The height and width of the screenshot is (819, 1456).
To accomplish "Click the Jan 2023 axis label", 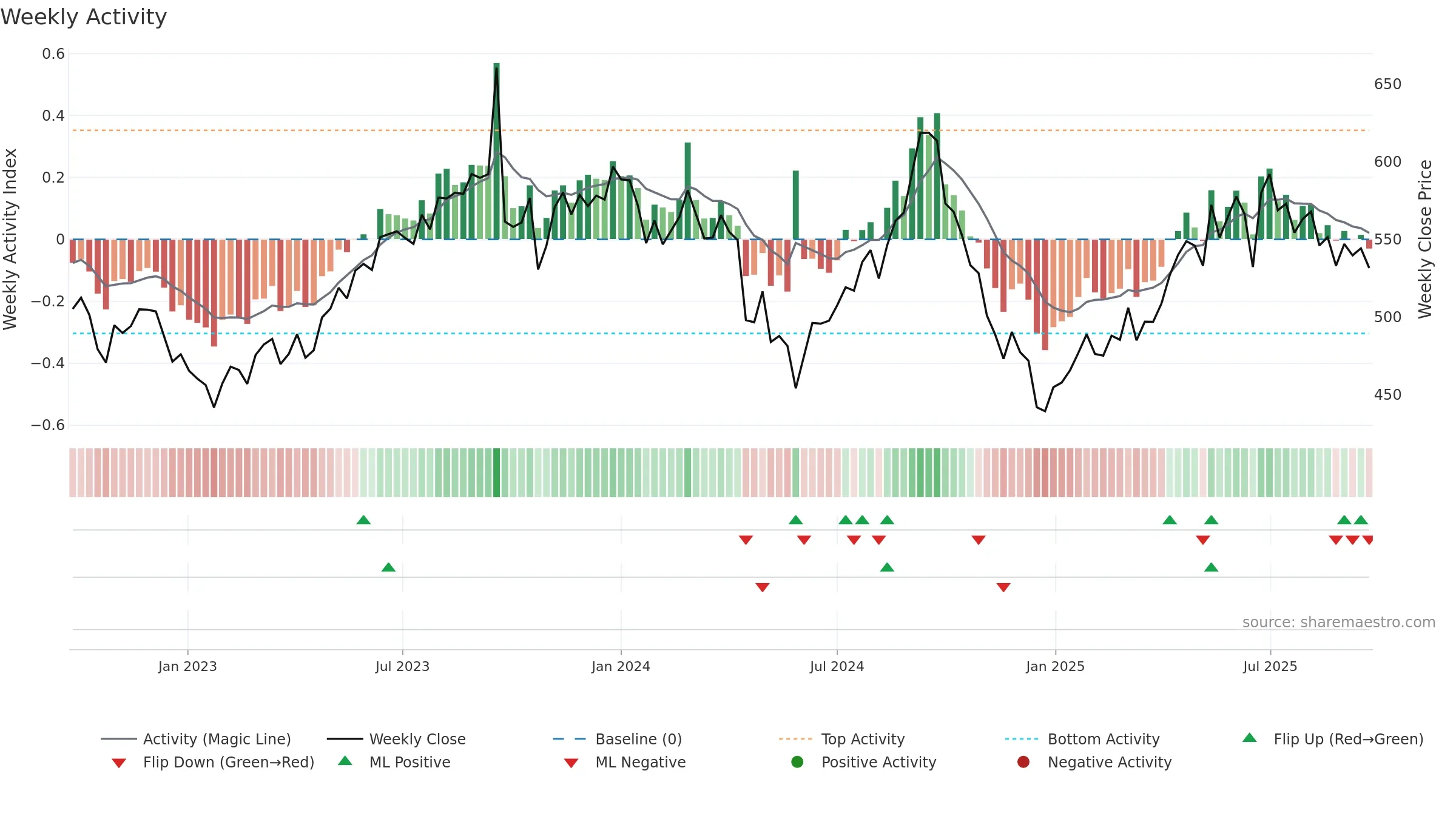I will coord(187,666).
